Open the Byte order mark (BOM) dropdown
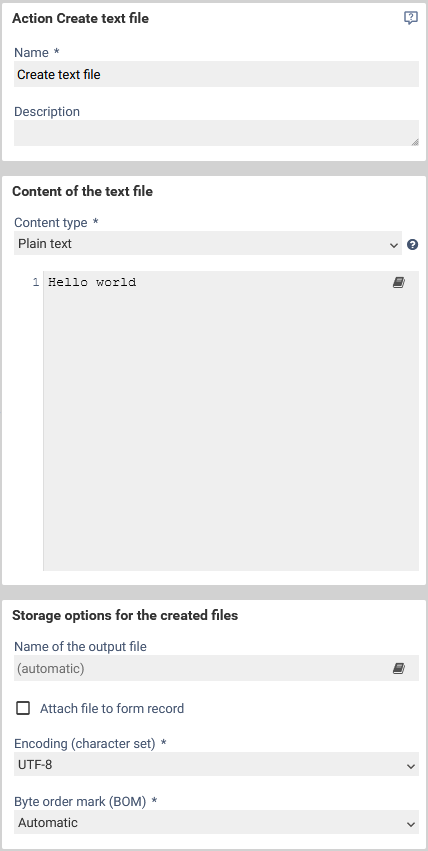This screenshot has height=851, width=428. click(216, 823)
